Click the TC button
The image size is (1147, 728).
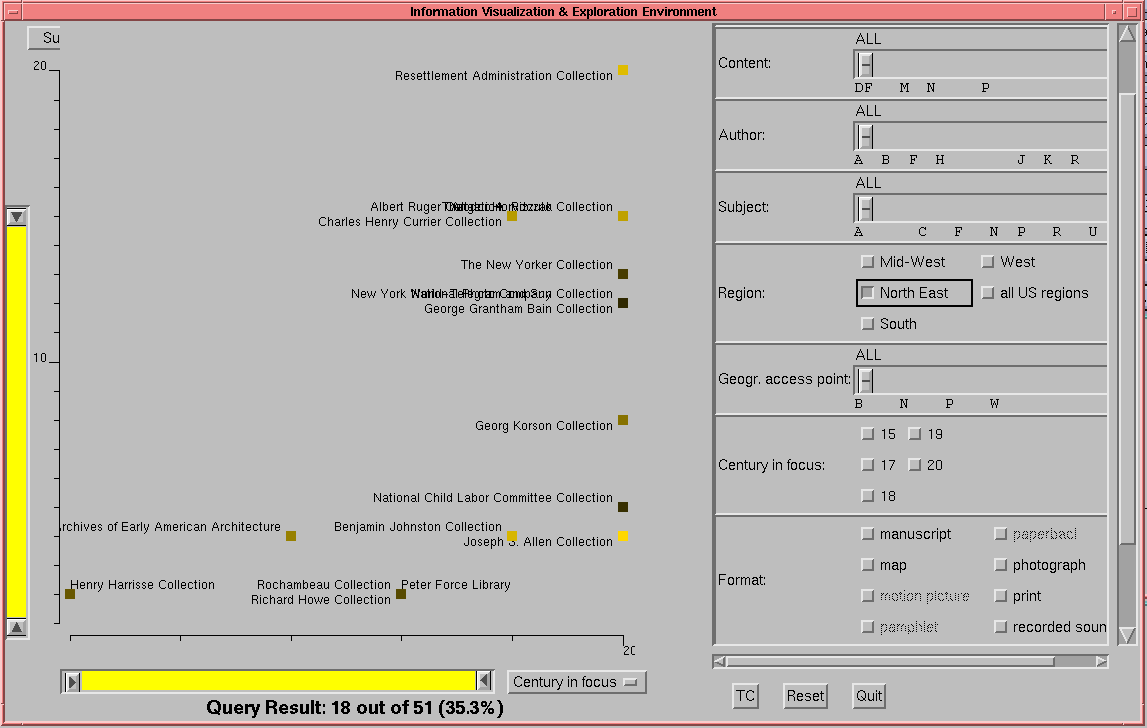pyautogui.click(x=745, y=696)
